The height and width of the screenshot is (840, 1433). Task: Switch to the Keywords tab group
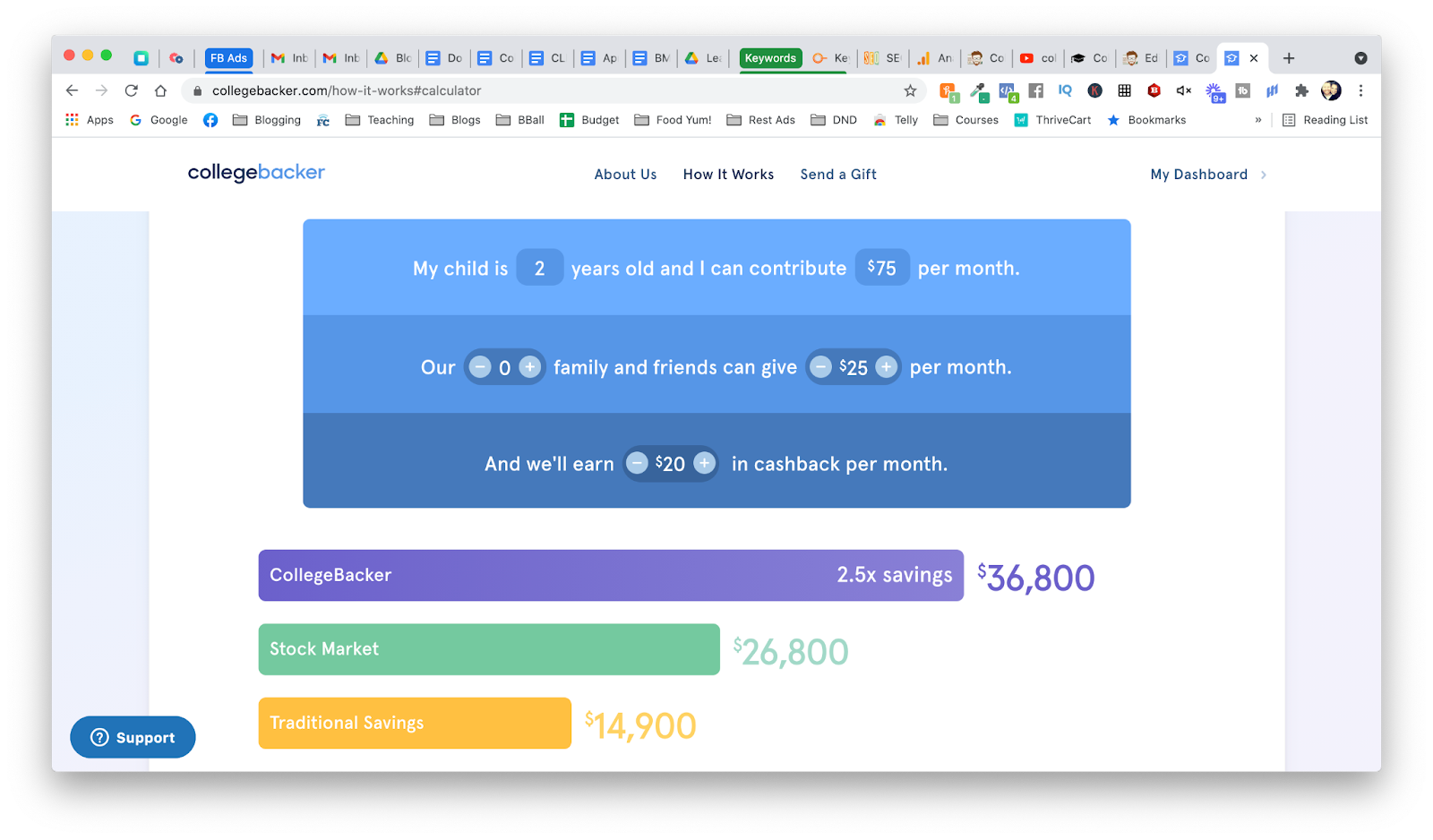click(770, 58)
